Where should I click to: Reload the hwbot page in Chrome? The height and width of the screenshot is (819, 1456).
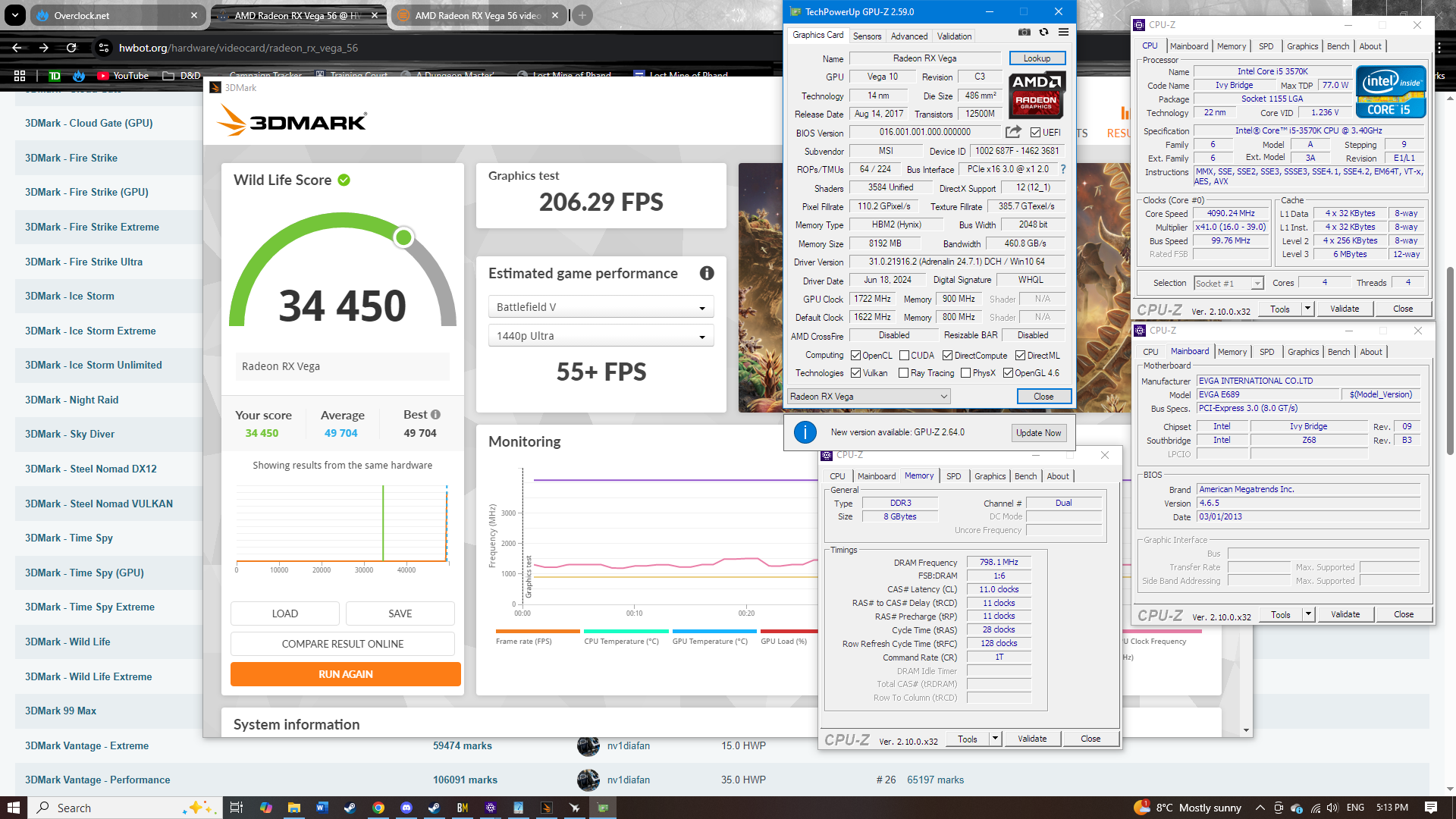[71, 48]
